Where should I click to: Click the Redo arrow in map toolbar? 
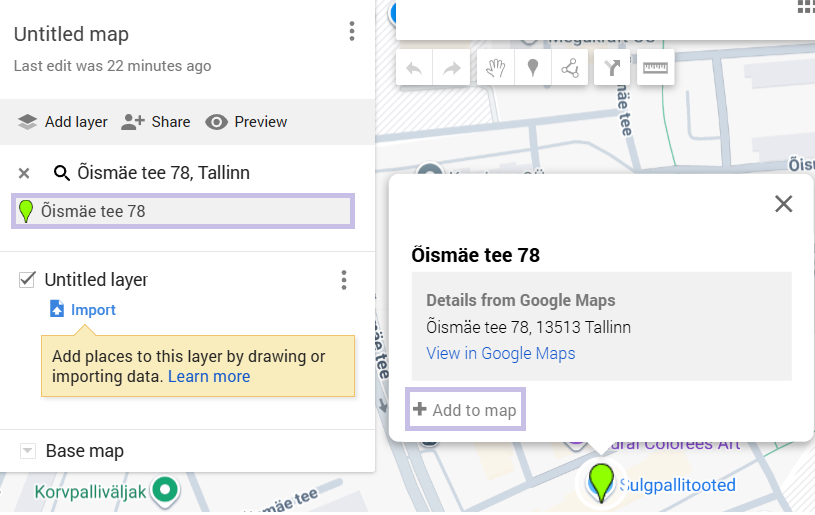click(x=452, y=68)
